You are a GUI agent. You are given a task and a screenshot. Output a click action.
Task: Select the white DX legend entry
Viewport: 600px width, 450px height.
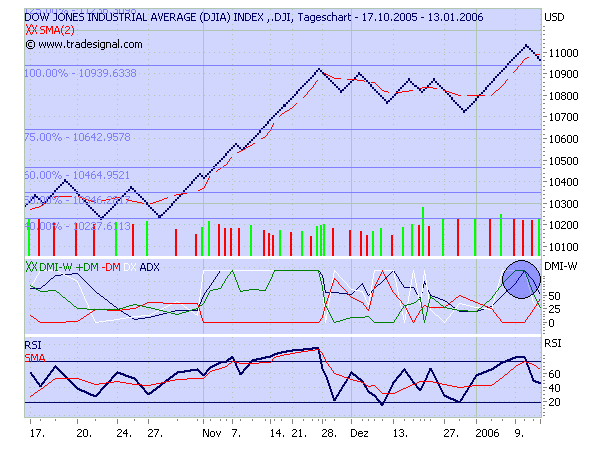(x=130, y=267)
